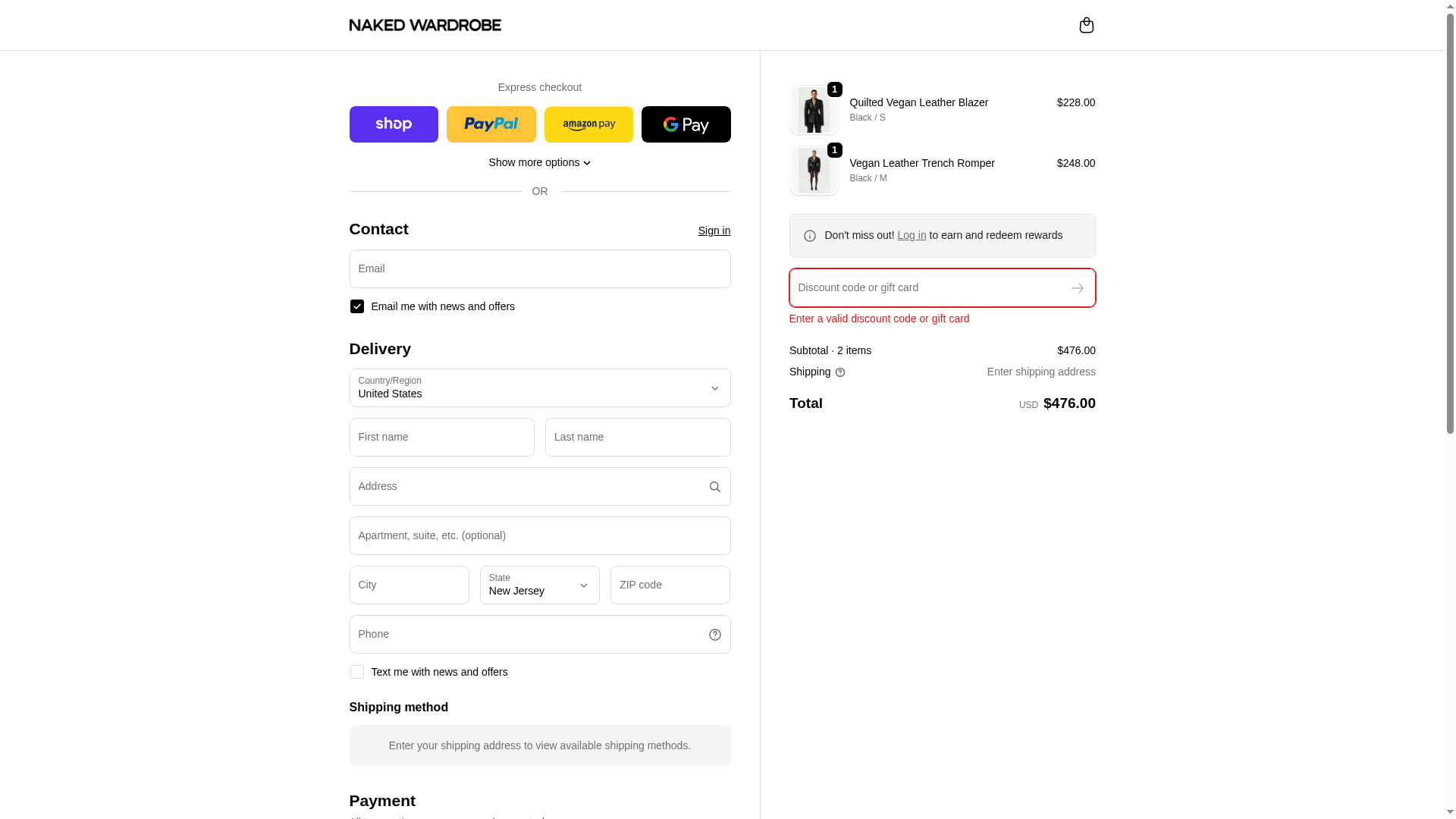Click the Shop Pay express checkout button
Viewport: 1456px width, 819px height.
[x=394, y=124]
